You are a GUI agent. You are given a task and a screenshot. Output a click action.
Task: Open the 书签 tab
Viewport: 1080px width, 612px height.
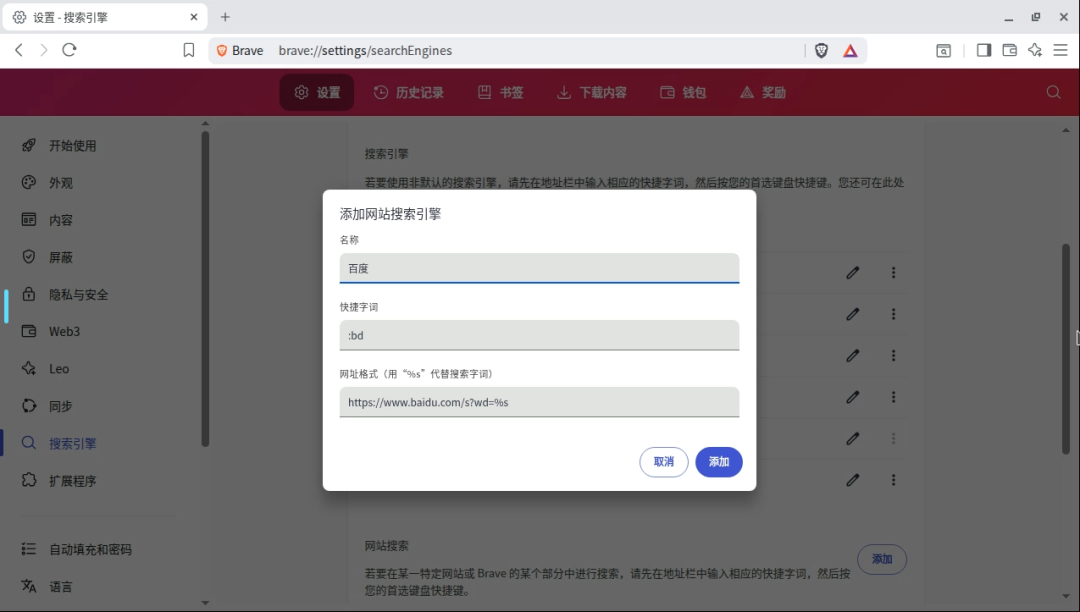[501, 92]
